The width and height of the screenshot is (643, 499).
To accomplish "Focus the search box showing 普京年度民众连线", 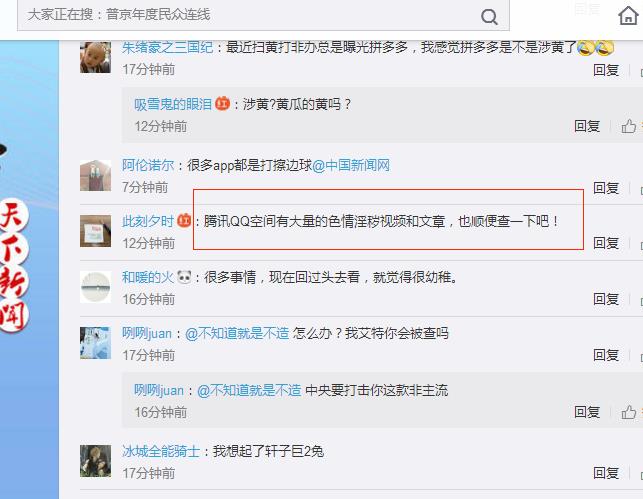I will tap(263, 15).
